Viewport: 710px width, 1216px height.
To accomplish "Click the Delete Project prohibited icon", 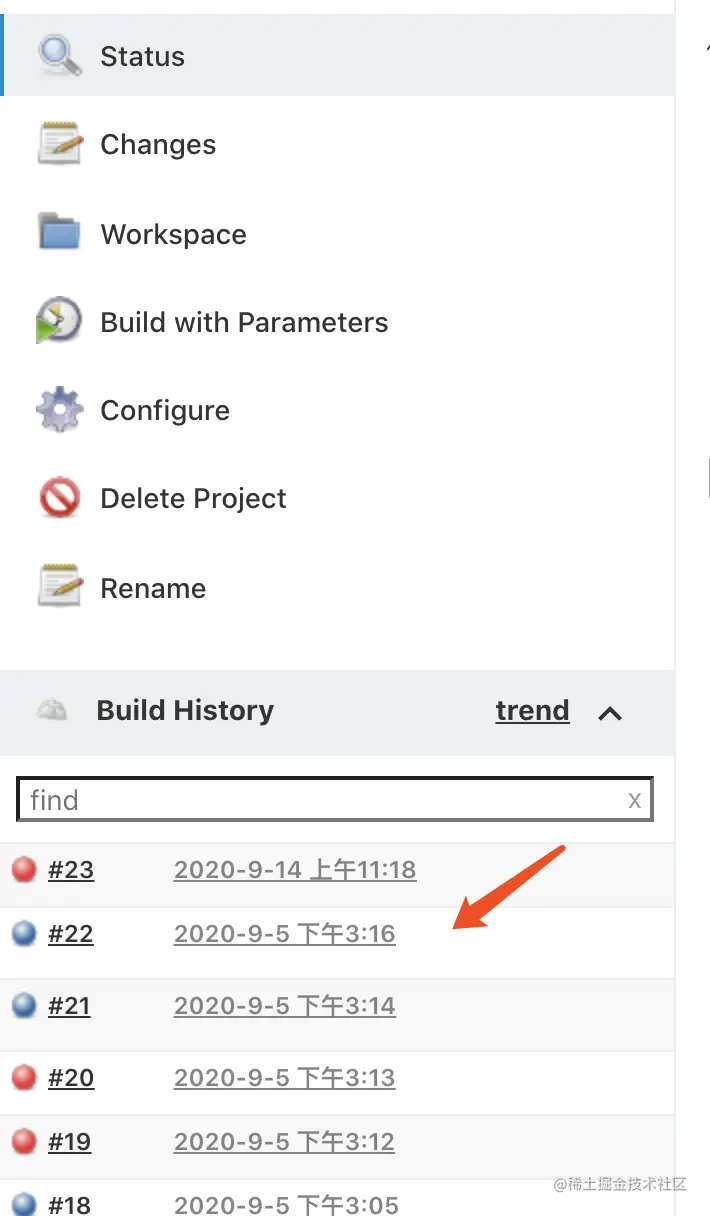I will (59, 498).
